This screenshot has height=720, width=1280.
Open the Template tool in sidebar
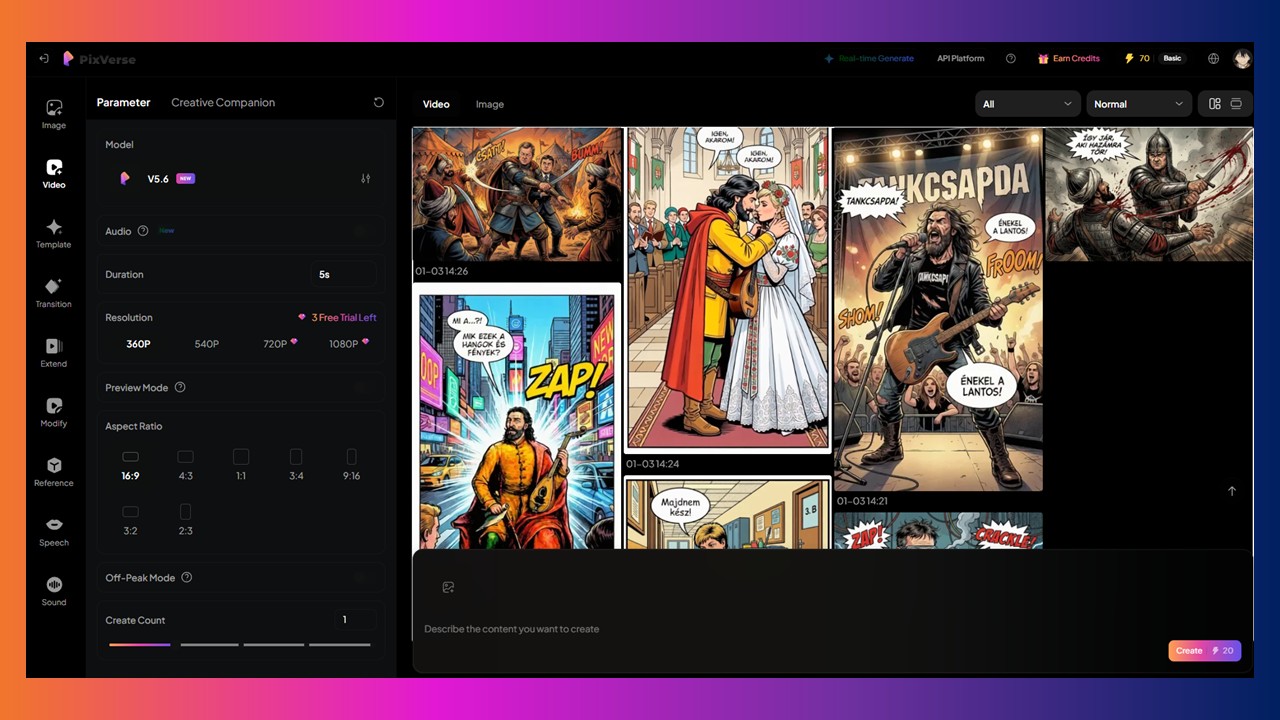[54, 234]
